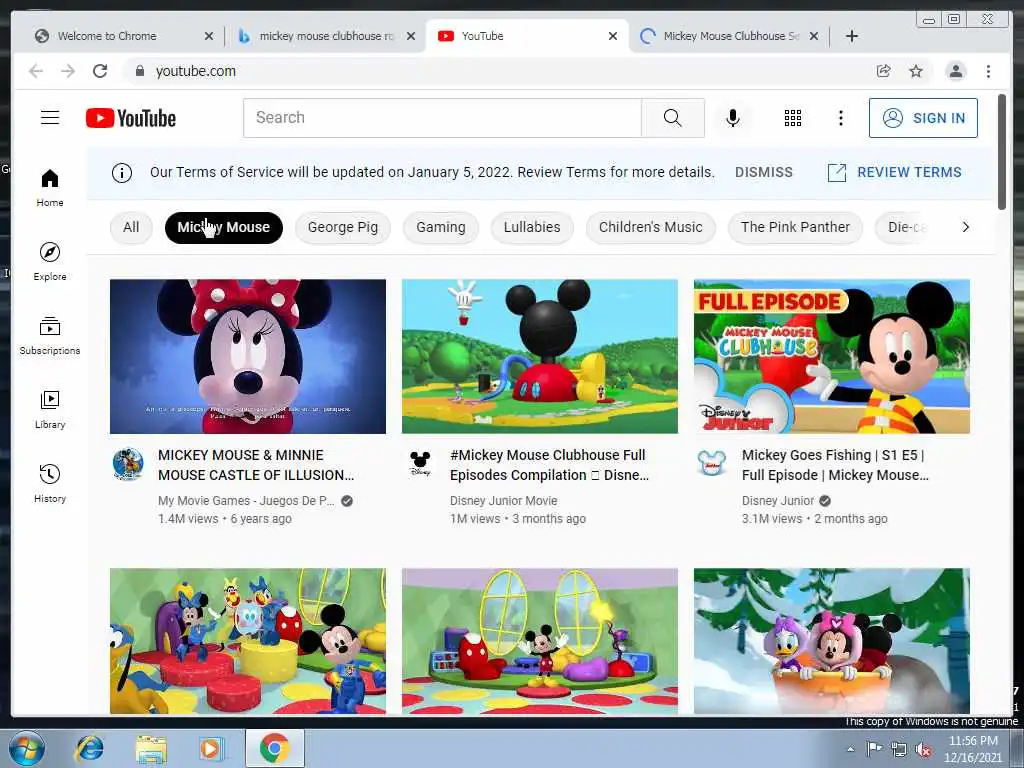Open Subscriptions in the sidebar

[x=50, y=336]
